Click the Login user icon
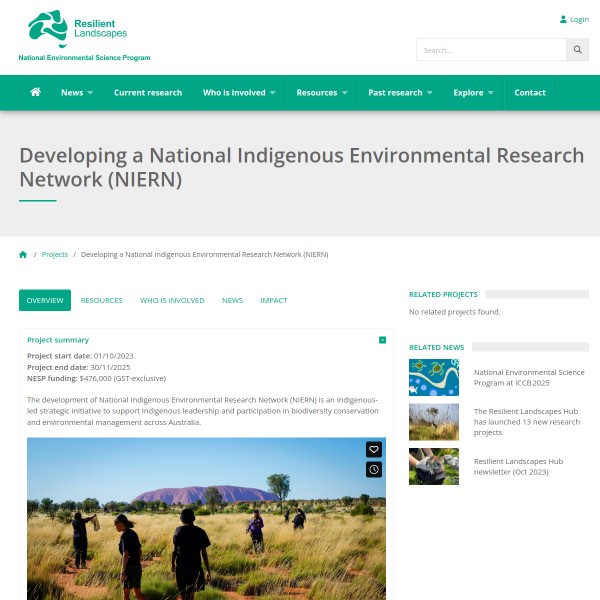The width and height of the screenshot is (600, 600). pyautogui.click(x=563, y=19)
